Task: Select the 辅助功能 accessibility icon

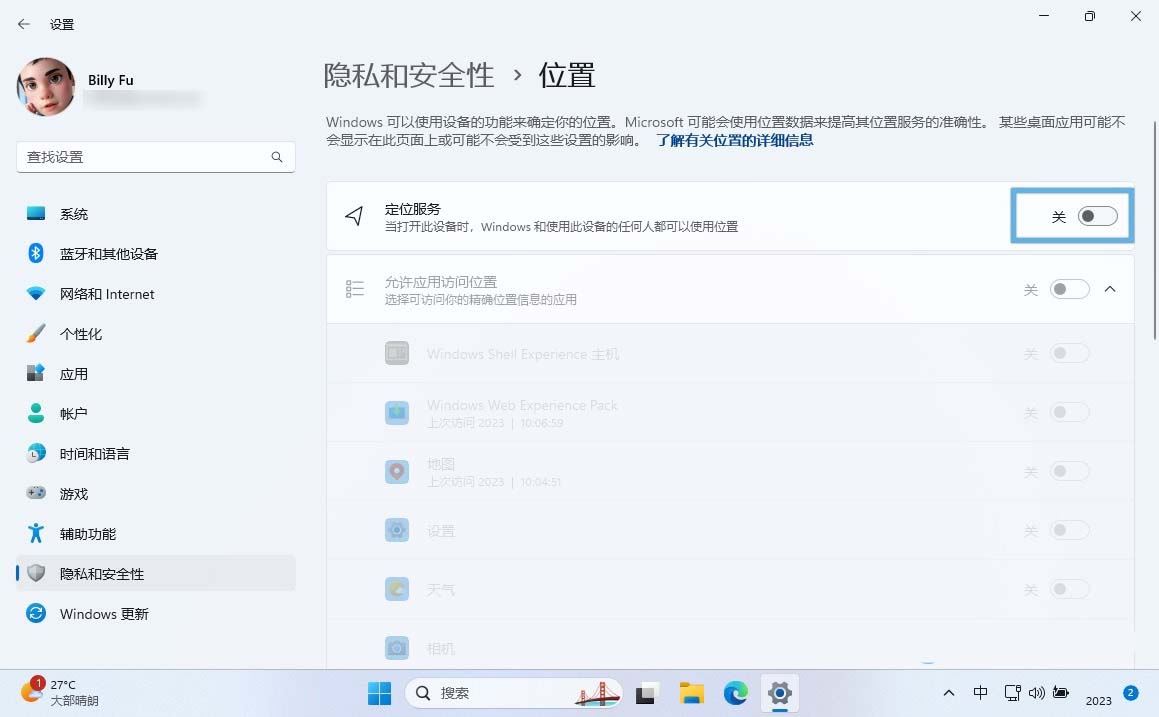Action: coord(36,533)
